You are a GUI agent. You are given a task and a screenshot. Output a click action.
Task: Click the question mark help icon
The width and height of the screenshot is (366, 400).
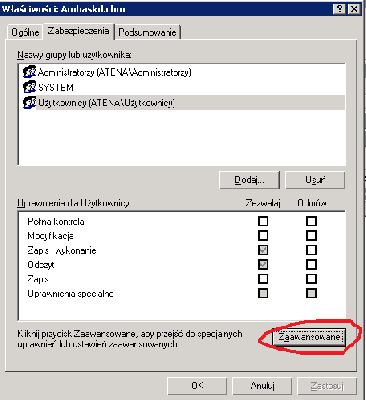pos(340,9)
